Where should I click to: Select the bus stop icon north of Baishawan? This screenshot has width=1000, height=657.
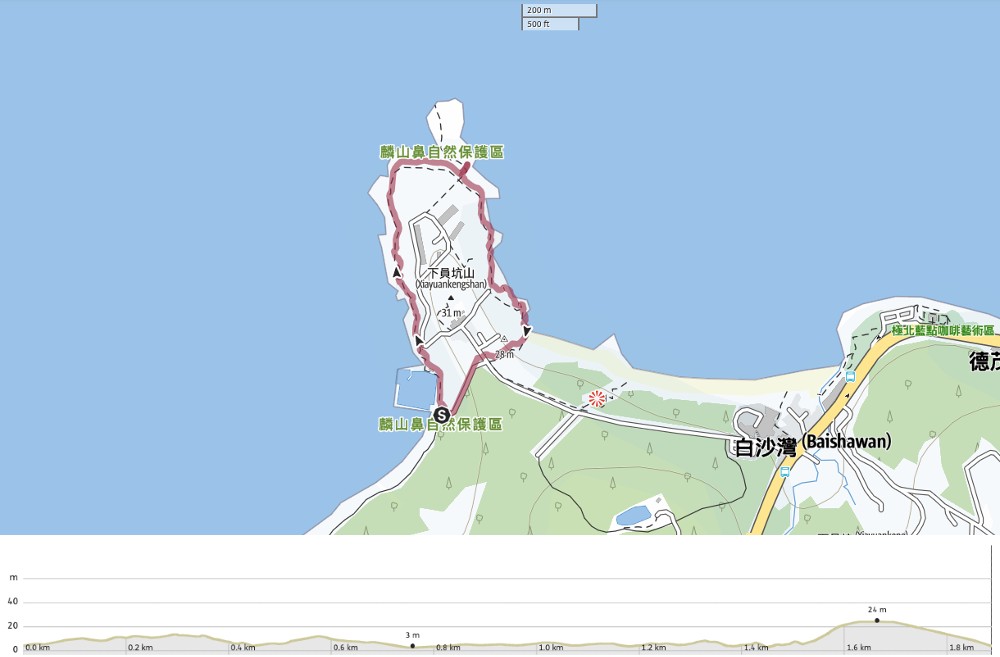pos(850,376)
